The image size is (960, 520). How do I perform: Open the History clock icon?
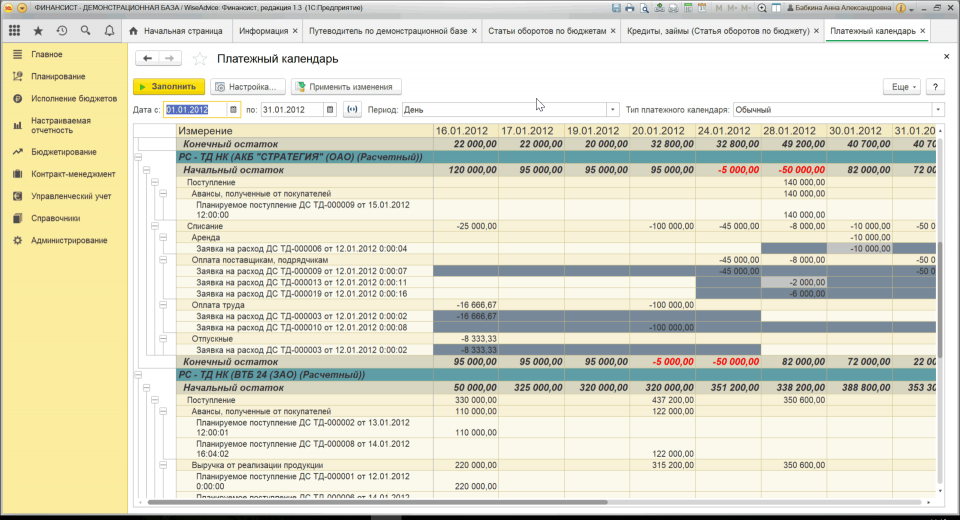(x=61, y=31)
